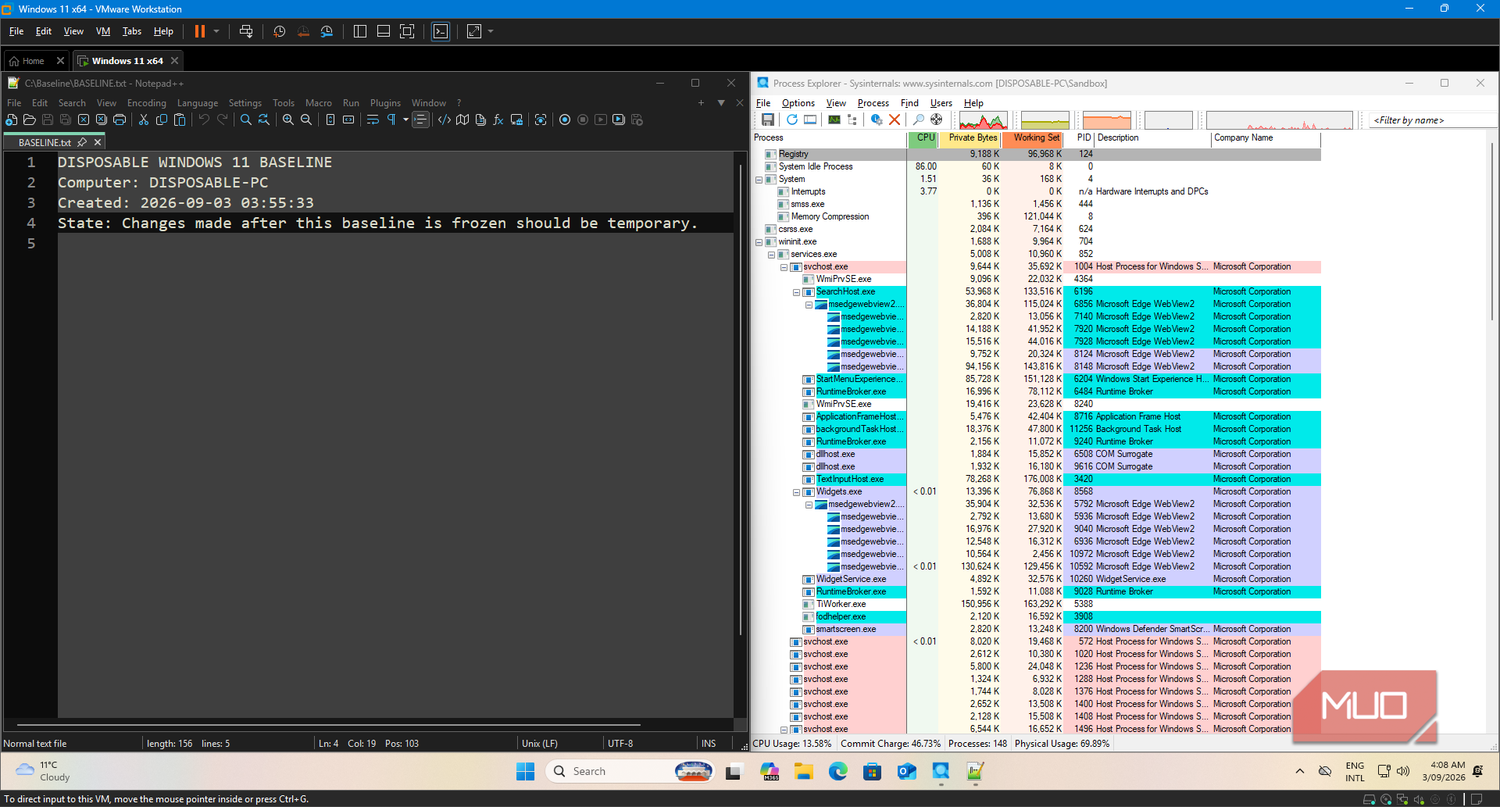Click the New file icon in Notepad++
1500x807 pixels.
click(x=11, y=120)
